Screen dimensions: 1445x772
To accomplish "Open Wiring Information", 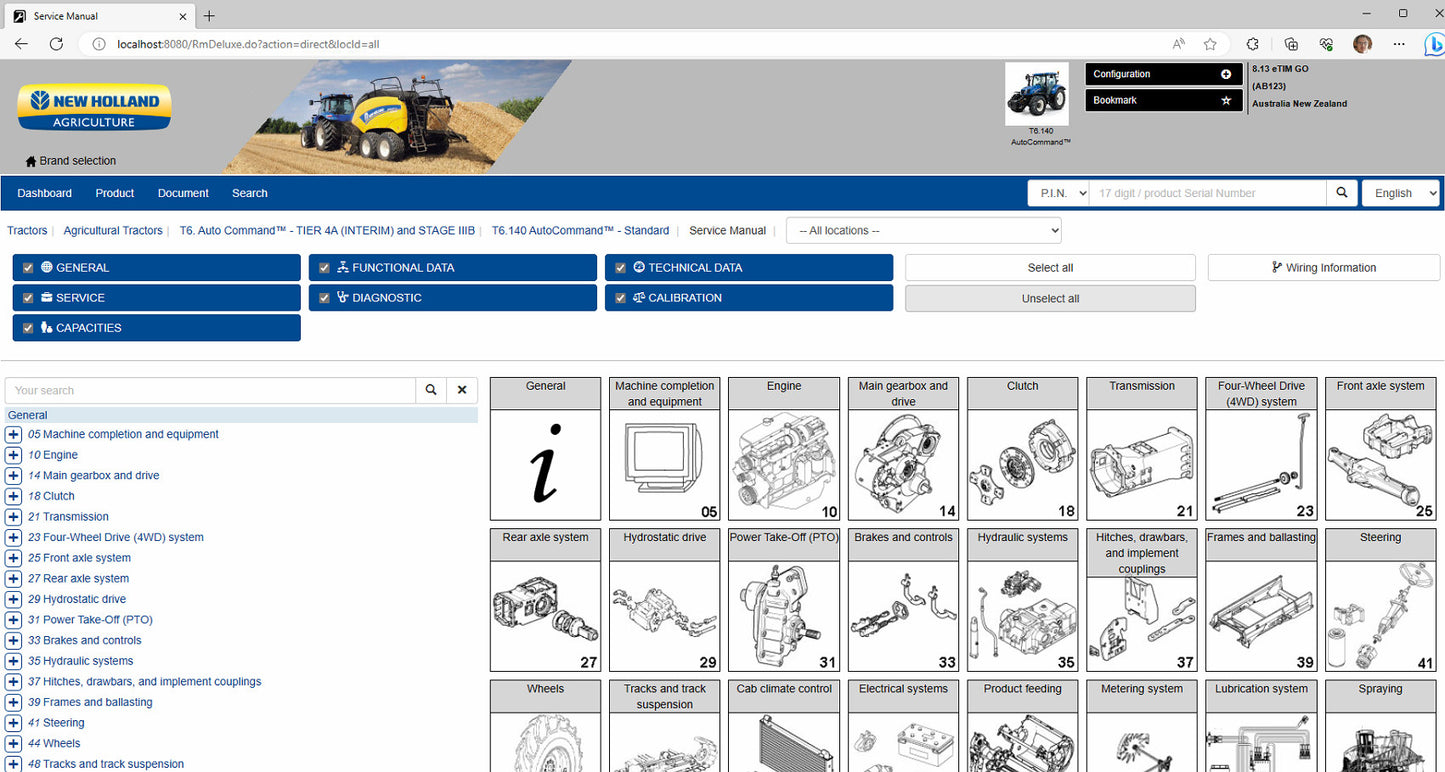I will click(1322, 267).
